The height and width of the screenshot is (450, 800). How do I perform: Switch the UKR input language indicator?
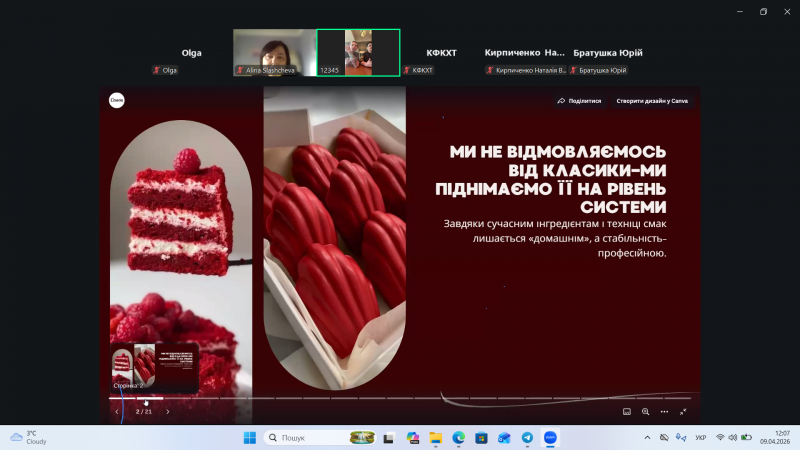tap(700, 438)
